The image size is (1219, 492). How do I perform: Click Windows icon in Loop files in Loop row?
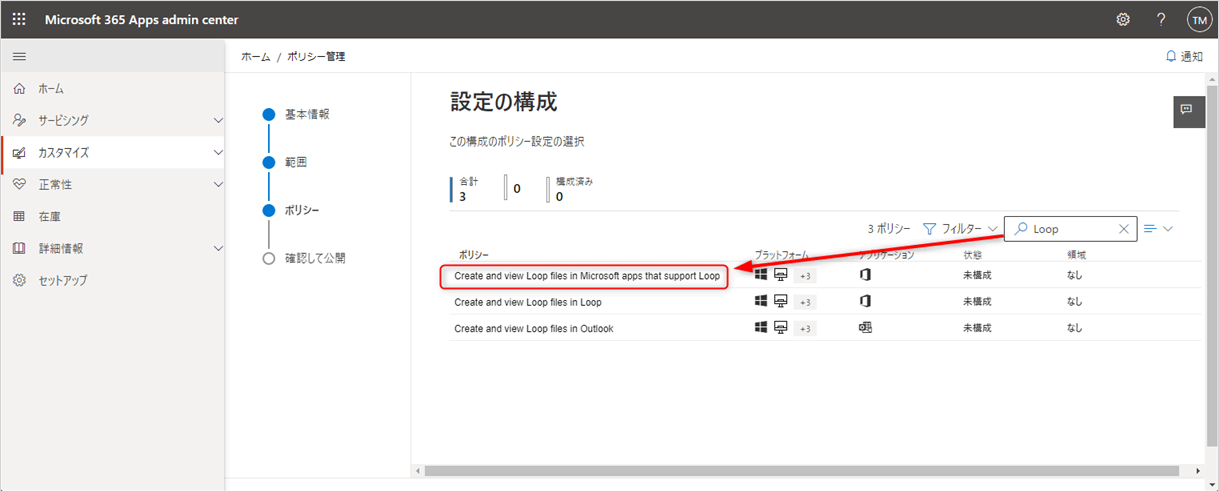point(761,301)
